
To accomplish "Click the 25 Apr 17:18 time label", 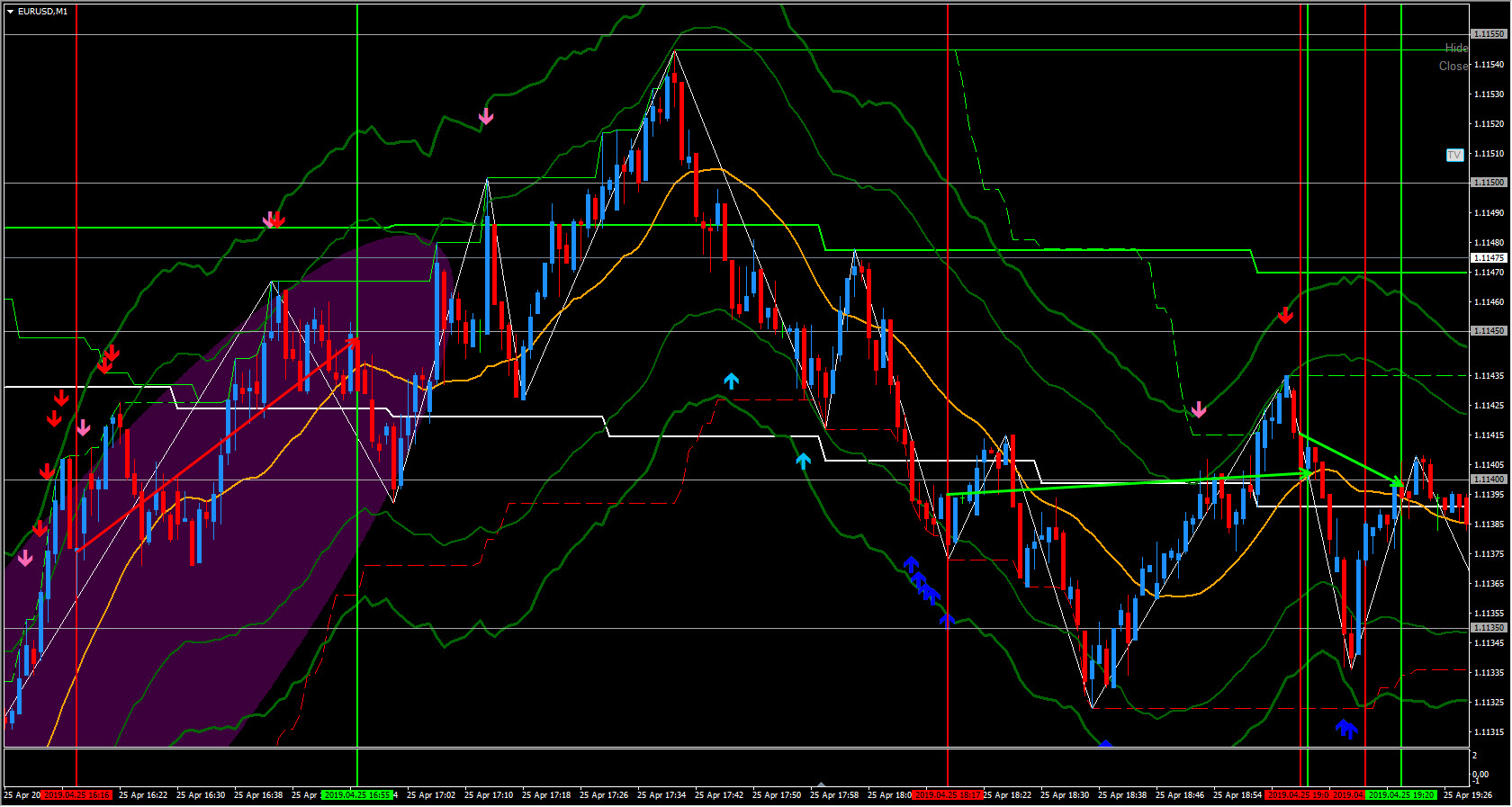I will click(546, 795).
